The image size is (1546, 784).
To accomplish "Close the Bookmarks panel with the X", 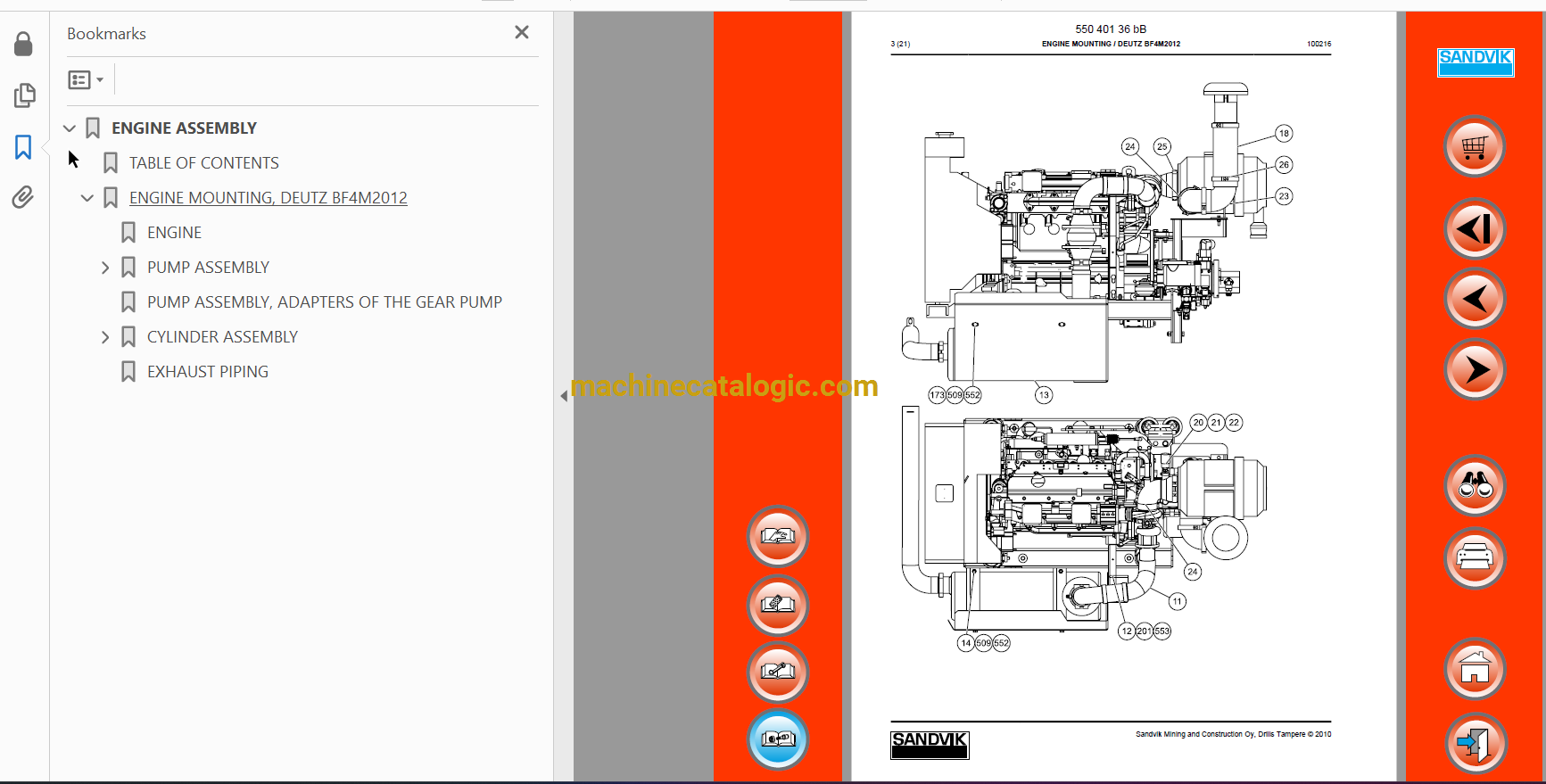I will (522, 33).
